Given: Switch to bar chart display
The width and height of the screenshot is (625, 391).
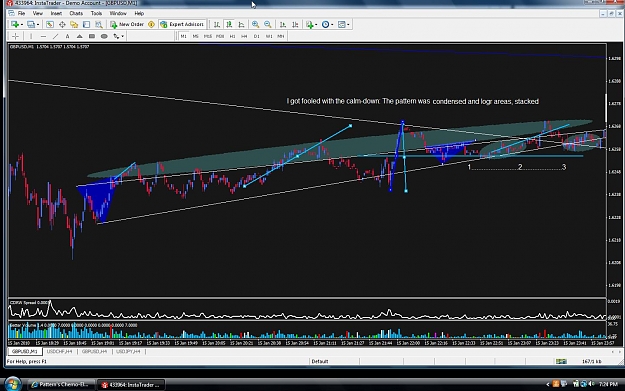Looking at the screenshot, I should pos(216,24).
